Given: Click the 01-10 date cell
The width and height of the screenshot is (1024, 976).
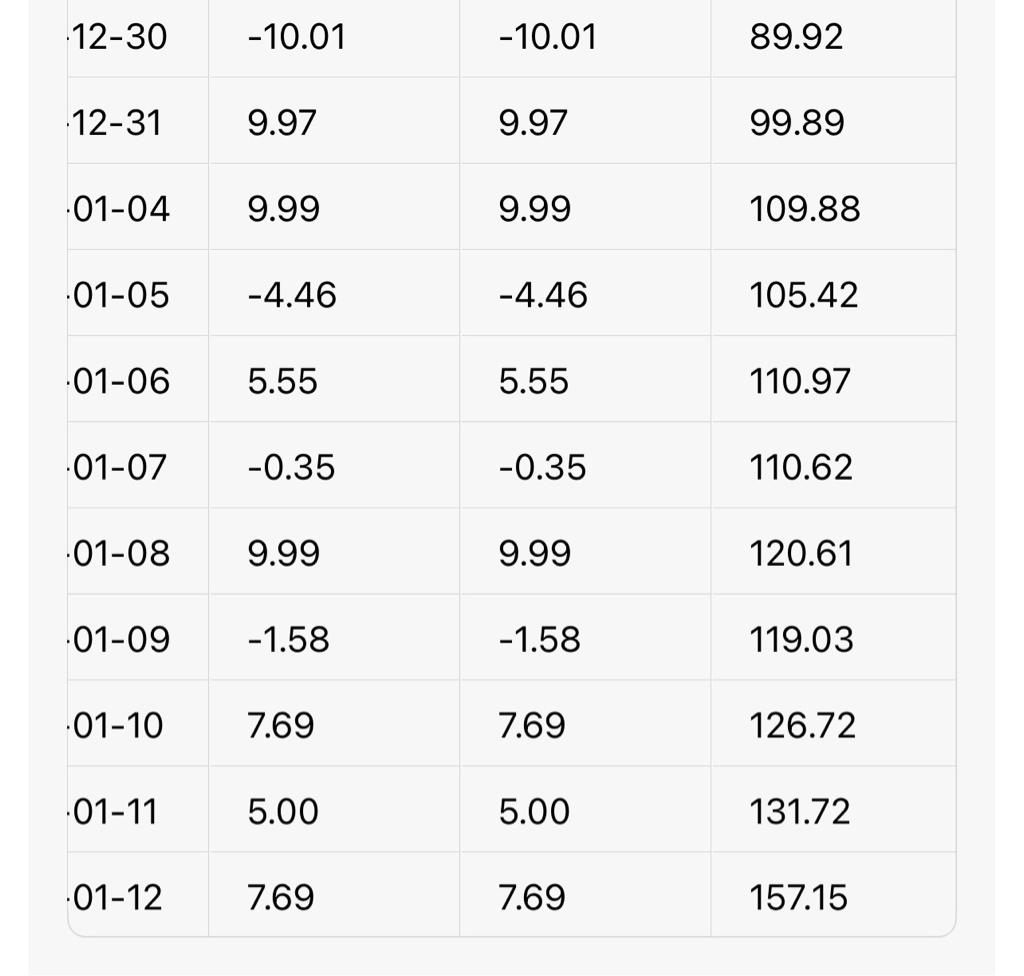Looking at the screenshot, I should pyautogui.click(x=118, y=725).
